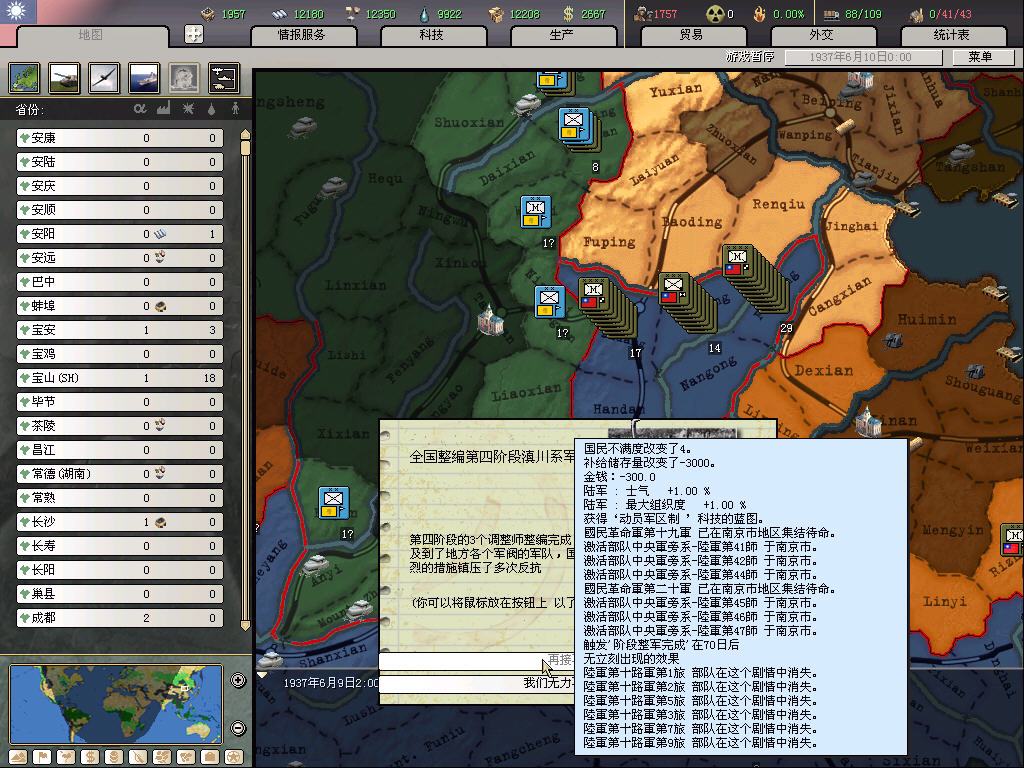The width and height of the screenshot is (1024, 768).
Task: Toggle the dollar-sign economic map mode
Action: point(88,757)
